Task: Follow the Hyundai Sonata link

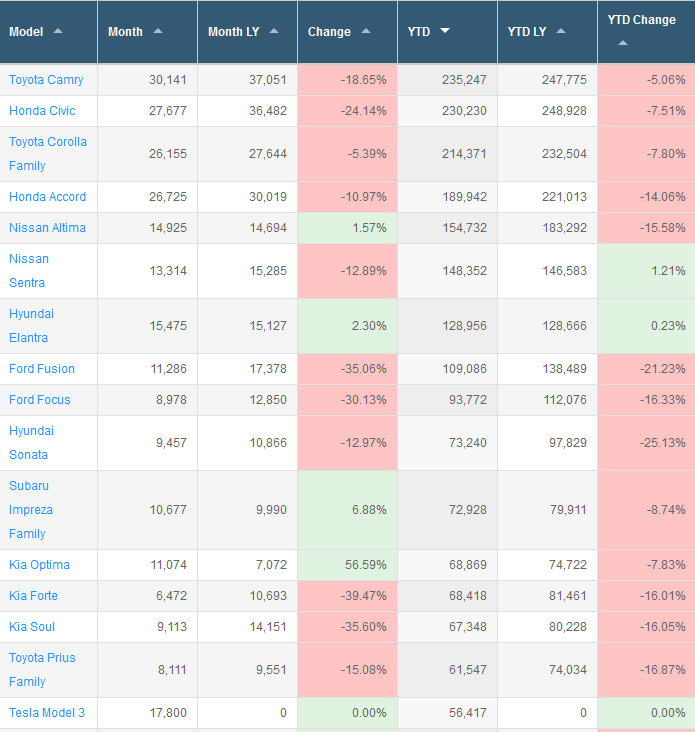Action: click(32, 443)
